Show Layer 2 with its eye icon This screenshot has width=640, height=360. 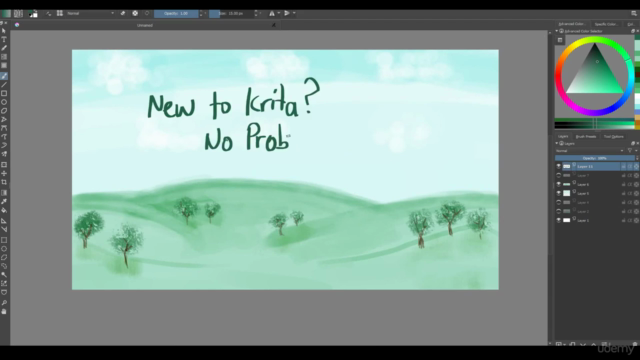tap(559, 211)
